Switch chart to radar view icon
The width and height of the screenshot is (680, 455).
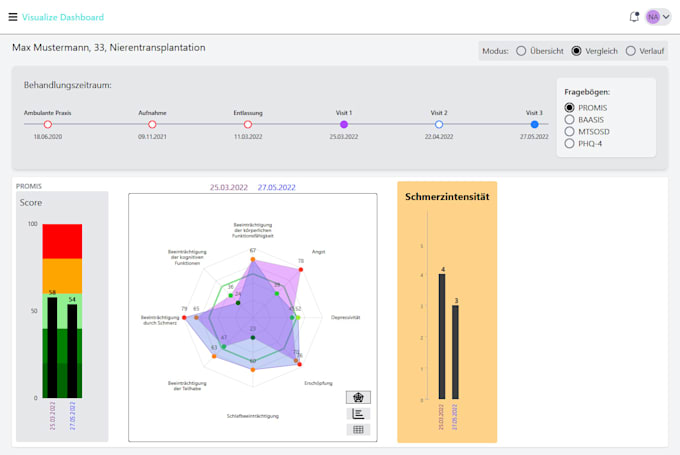pos(358,397)
